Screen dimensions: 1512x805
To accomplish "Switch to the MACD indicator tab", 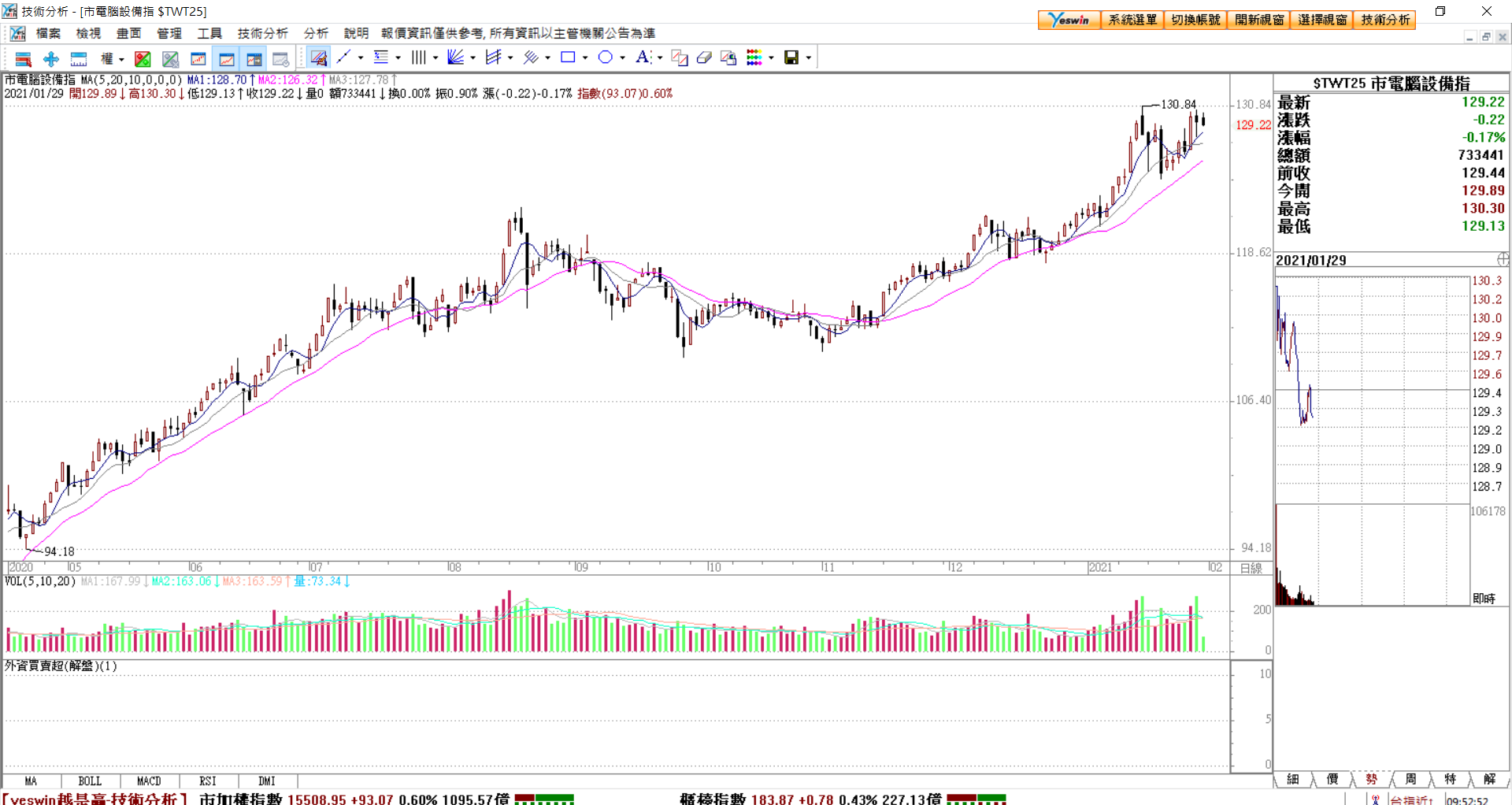I will (149, 781).
